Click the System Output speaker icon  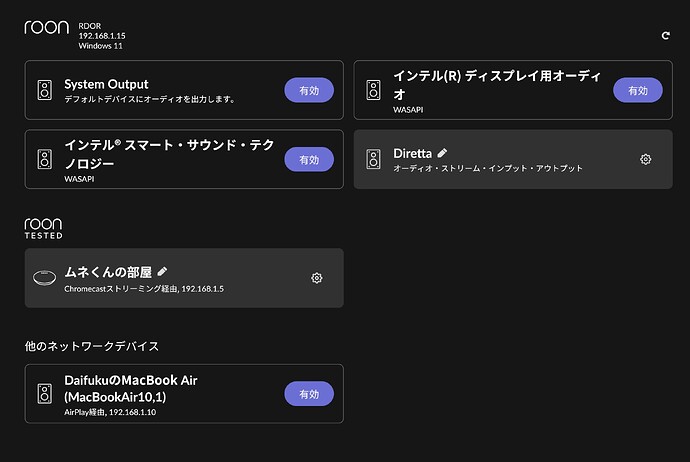click(x=44, y=90)
